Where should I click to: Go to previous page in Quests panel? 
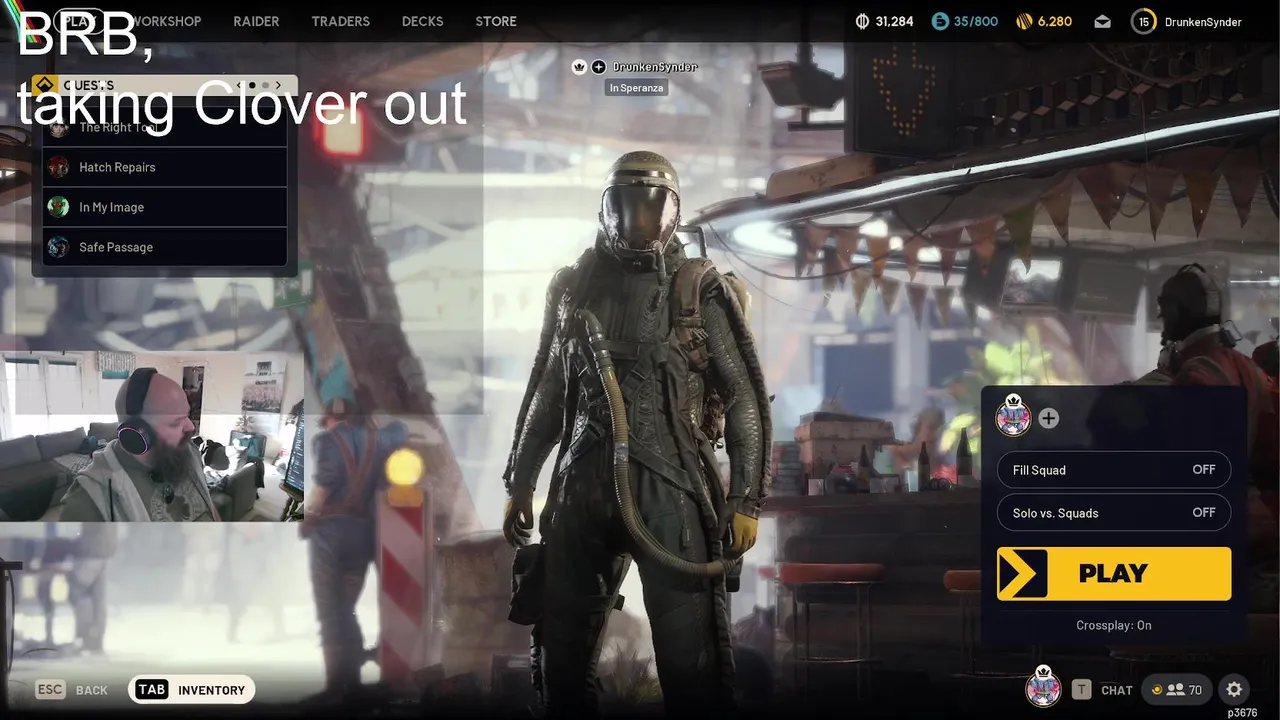point(240,86)
